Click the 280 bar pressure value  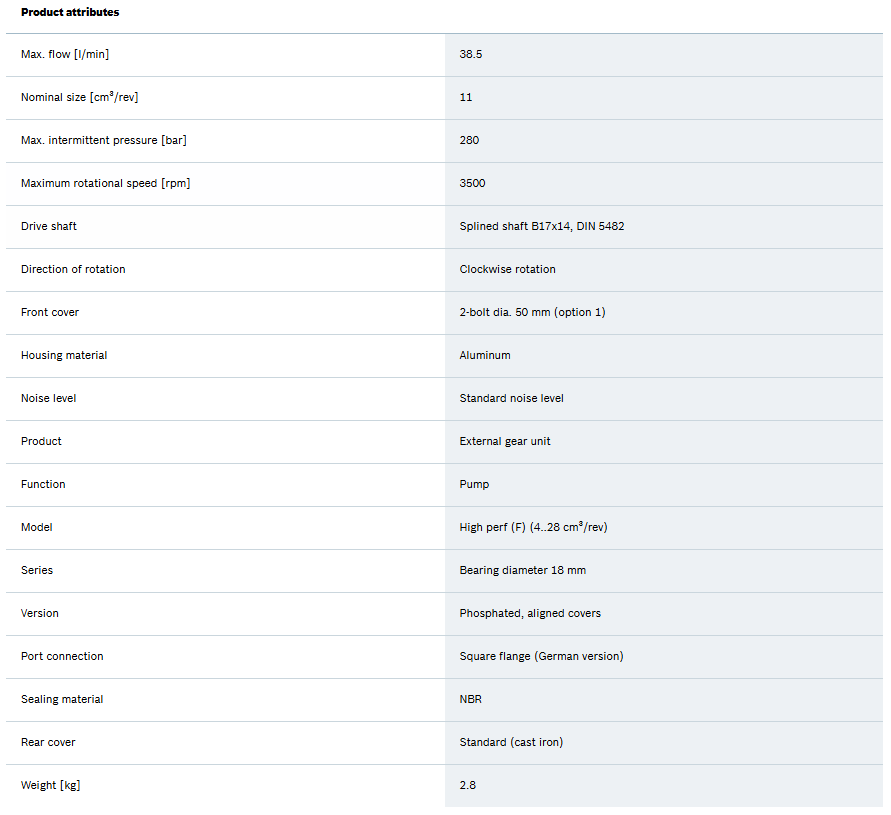(469, 140)
